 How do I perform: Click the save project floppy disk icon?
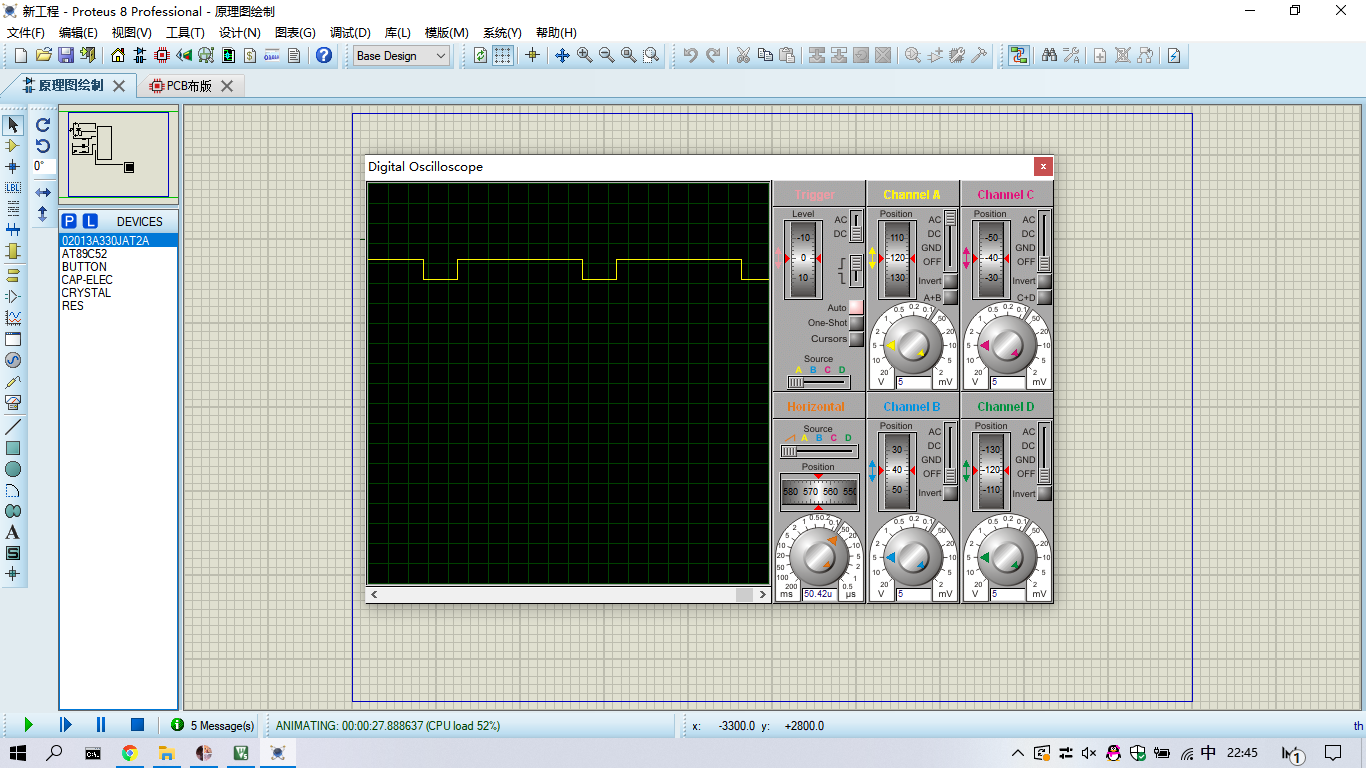click(x=66, y=56)
